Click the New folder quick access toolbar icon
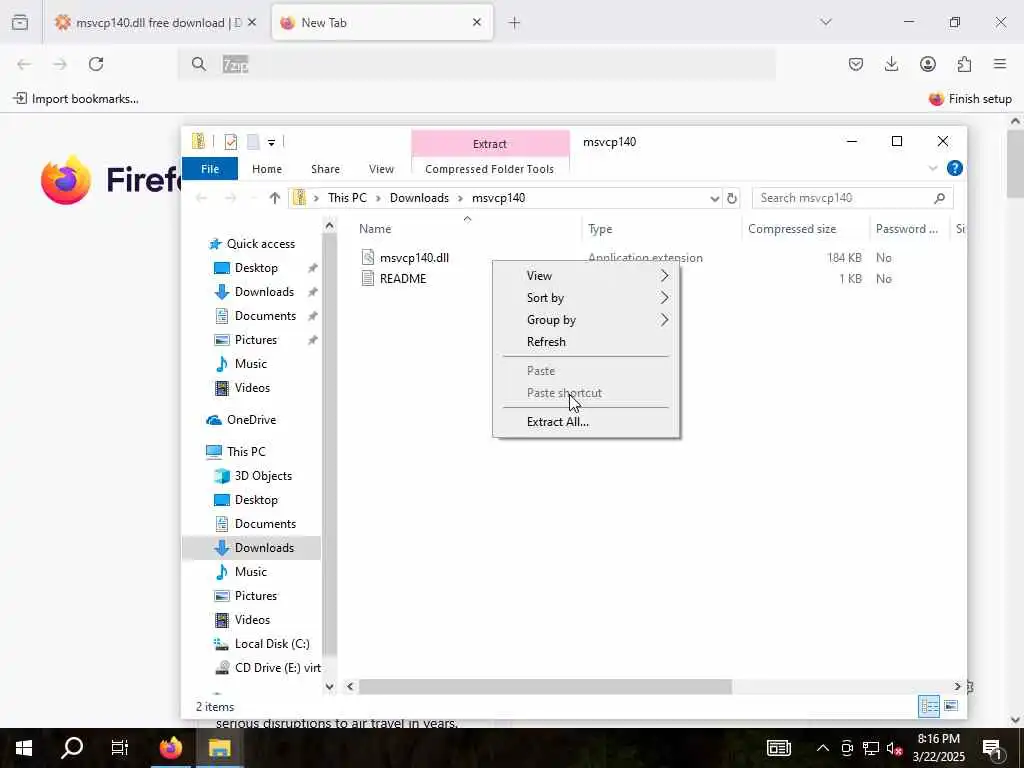This screenshot has width=1024, height=768. (253, 142)
